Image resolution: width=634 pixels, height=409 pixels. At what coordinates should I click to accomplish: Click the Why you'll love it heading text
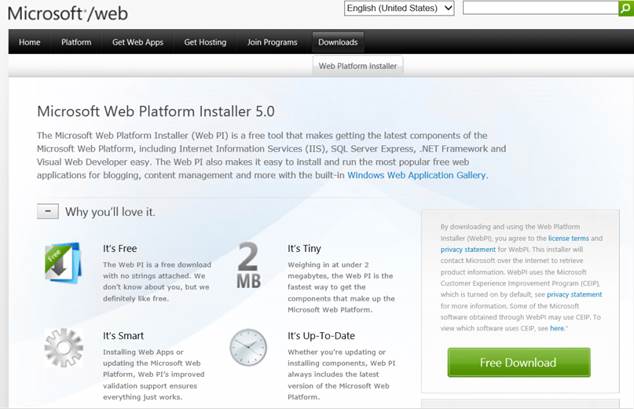coord(110,212)
